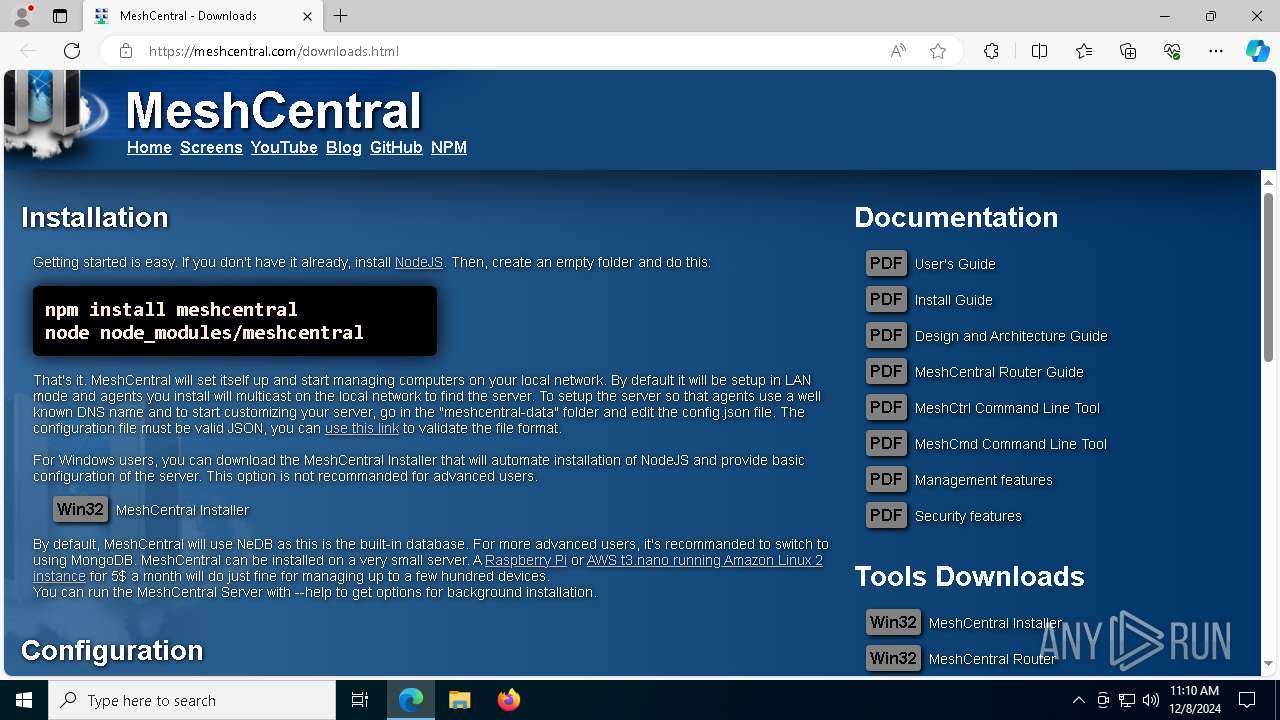Add this page to favorites with the star icon
This screenshot has width=1280, height=720.
(x=938, y=51)
